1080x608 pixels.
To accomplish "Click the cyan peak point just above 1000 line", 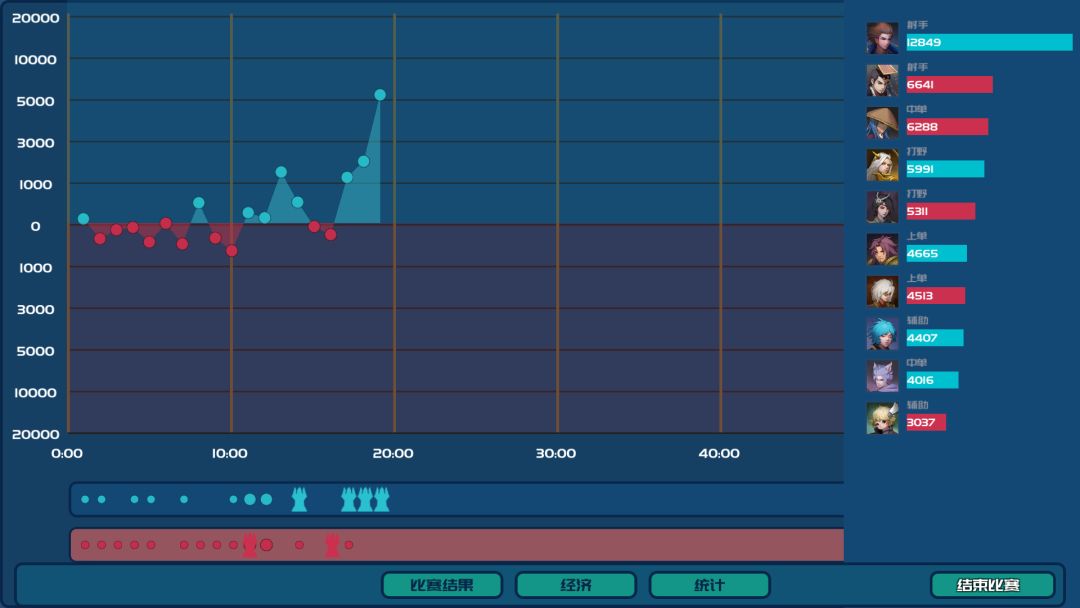I will pyautogui.click(x=281, y=172).
